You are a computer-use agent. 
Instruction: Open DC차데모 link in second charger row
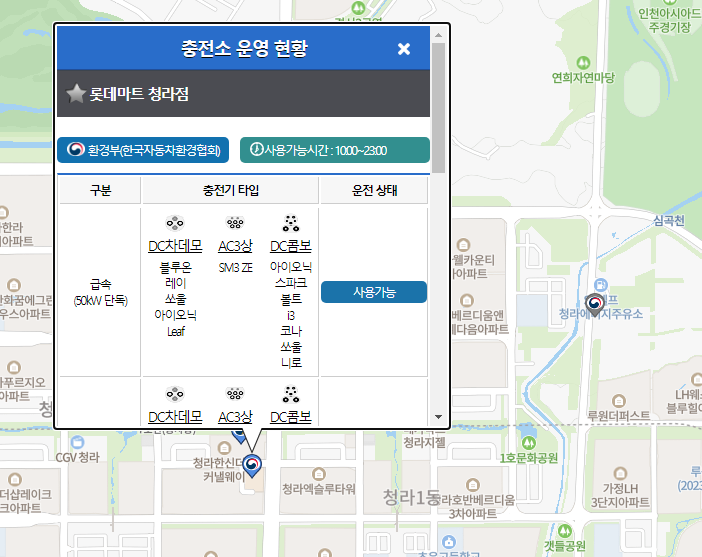175,417
